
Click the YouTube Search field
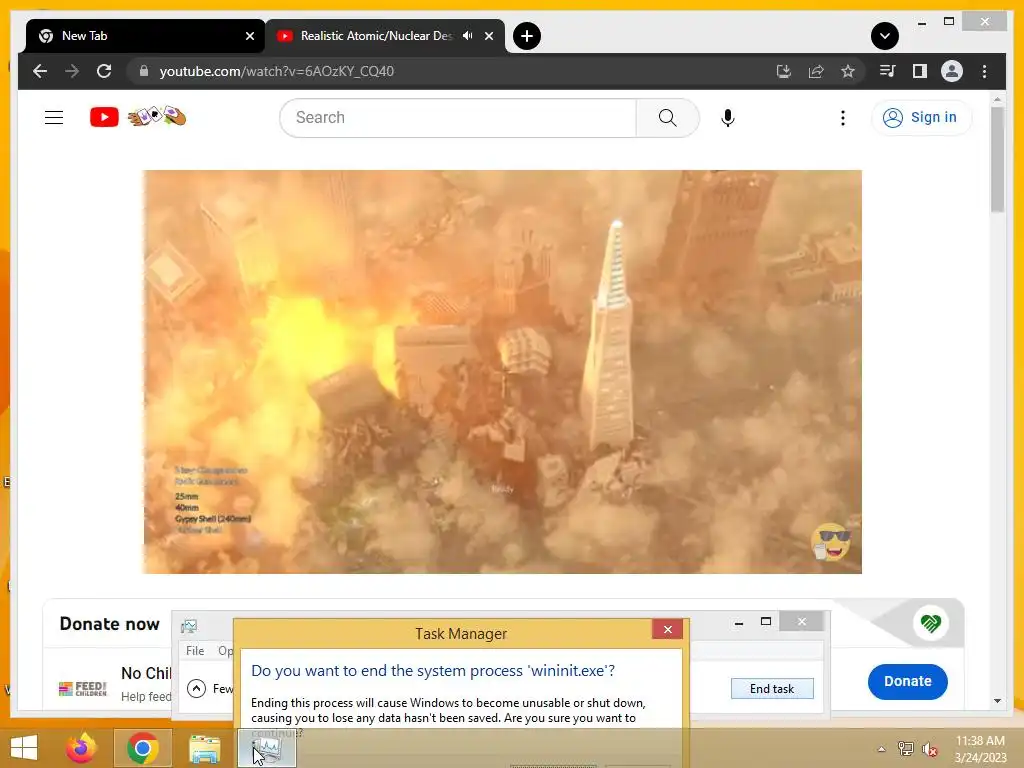coord(458,118)
